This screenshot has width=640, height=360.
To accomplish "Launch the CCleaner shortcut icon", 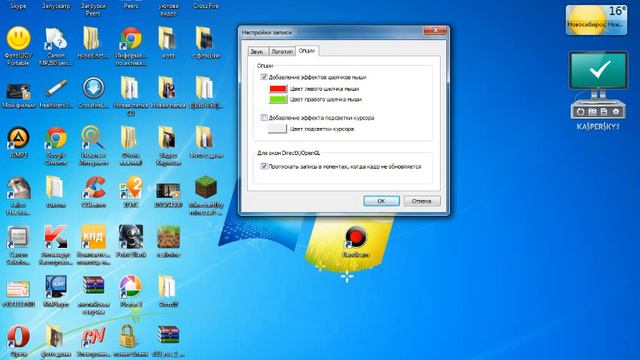I will tap(93, 187).
